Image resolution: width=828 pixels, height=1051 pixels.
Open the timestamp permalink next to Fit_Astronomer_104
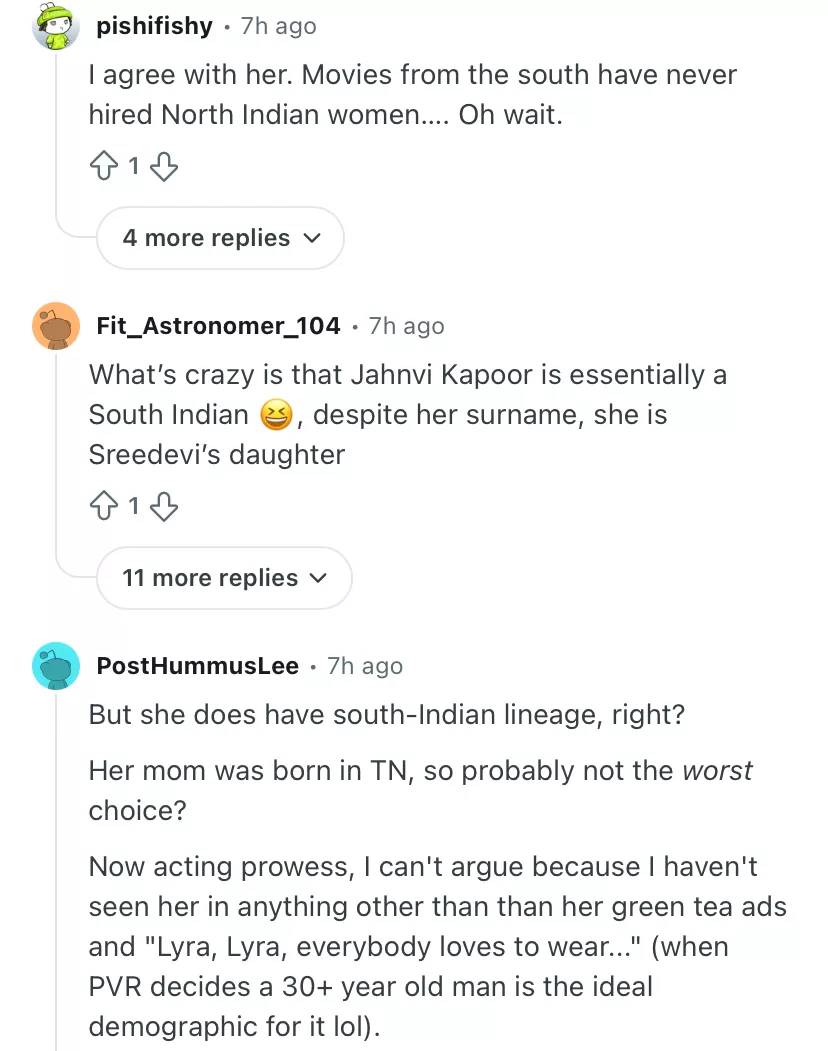pyautogui.click(x=406, y=326)
